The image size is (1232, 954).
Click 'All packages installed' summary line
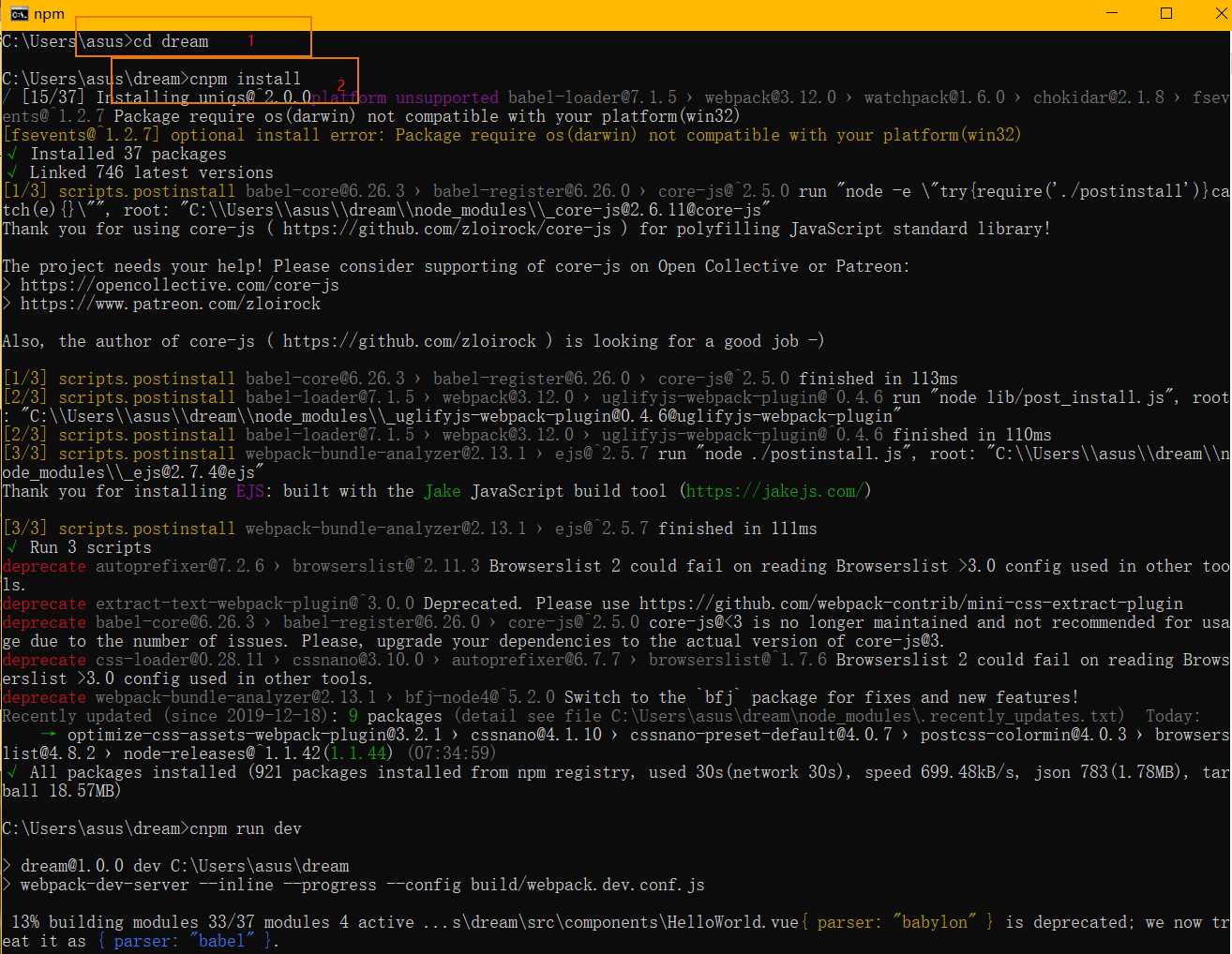click(616, 782)
